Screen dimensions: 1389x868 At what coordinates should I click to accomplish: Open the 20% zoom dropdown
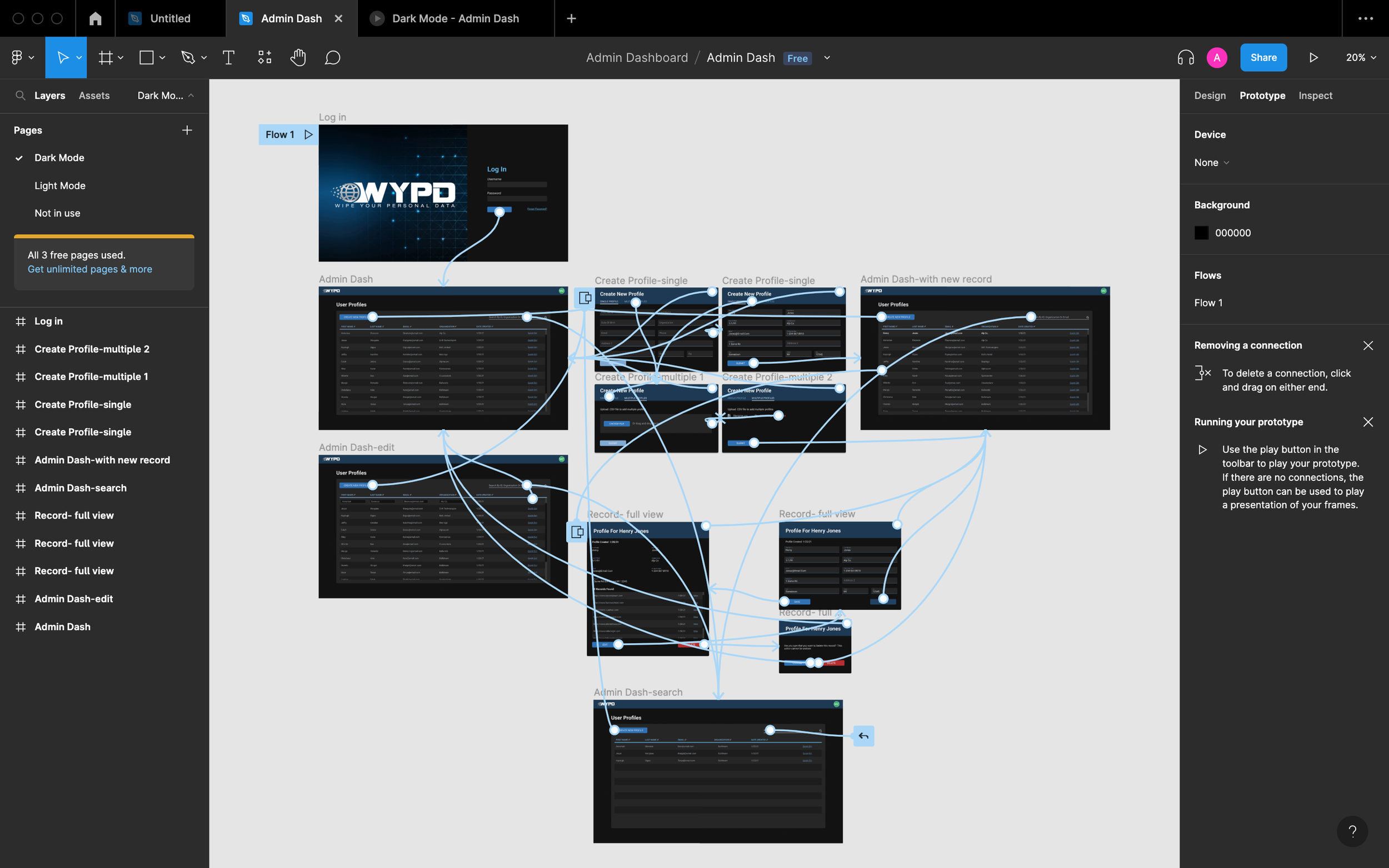(1360, 57)
